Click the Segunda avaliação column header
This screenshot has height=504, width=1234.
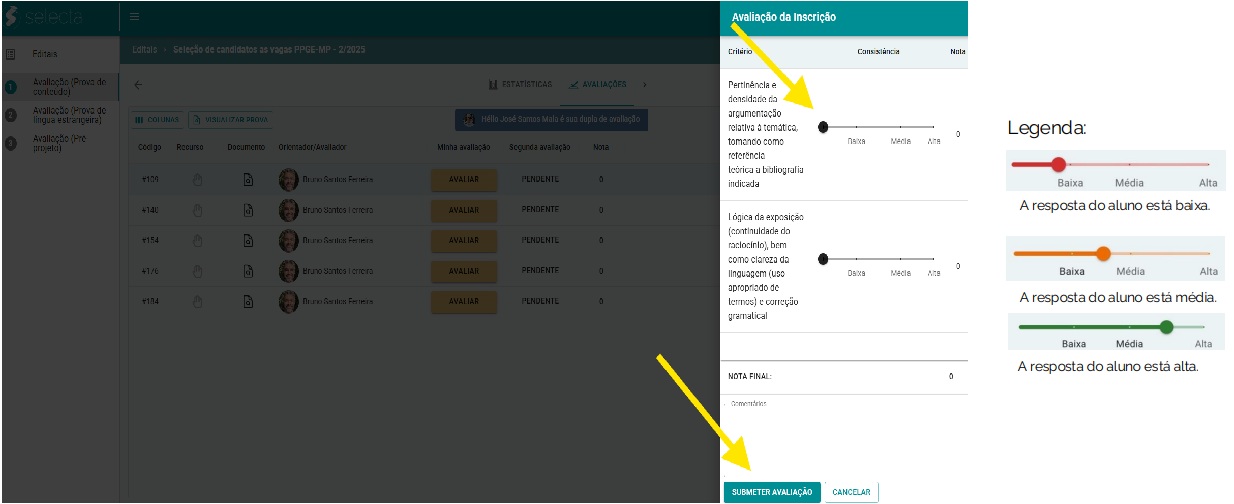pyautogui.click(x=539, y=148)
